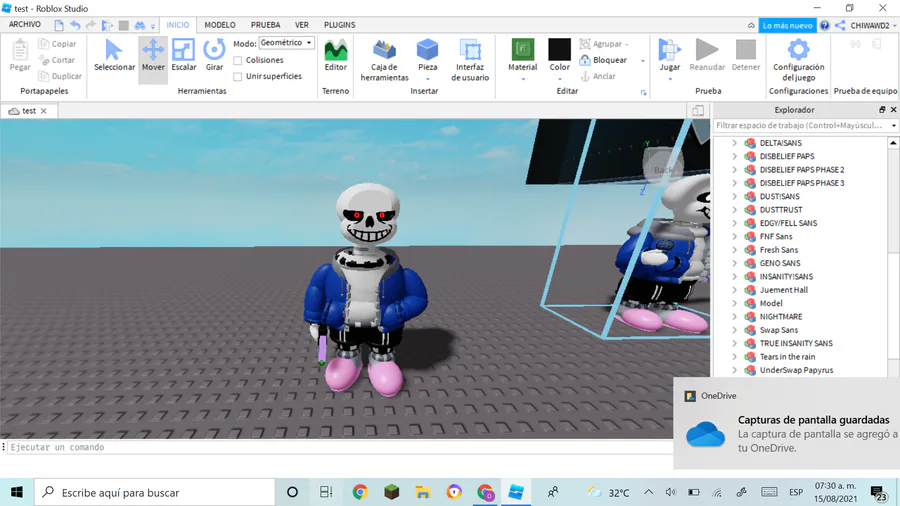Open Configuración del juego settings
Viewport: 900px width, 506px height.
pos(798,60)
